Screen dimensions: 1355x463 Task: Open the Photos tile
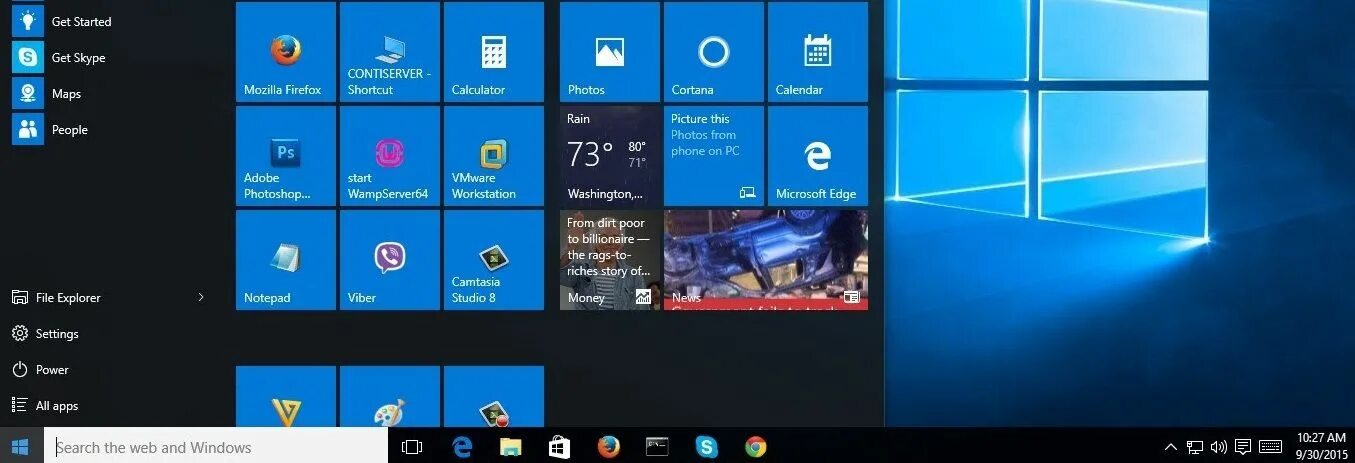[609, 52]
